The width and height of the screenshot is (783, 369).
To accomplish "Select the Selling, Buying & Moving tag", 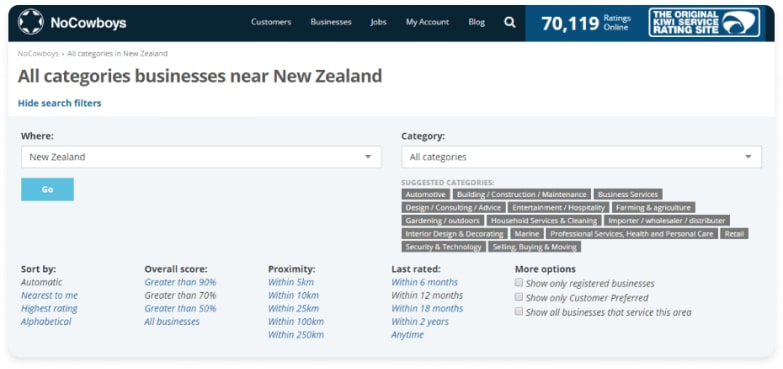I will (534, 247).
